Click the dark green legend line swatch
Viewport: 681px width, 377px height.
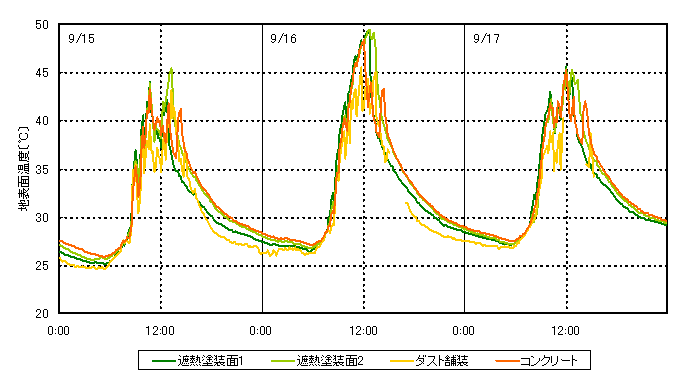(164, 361)
